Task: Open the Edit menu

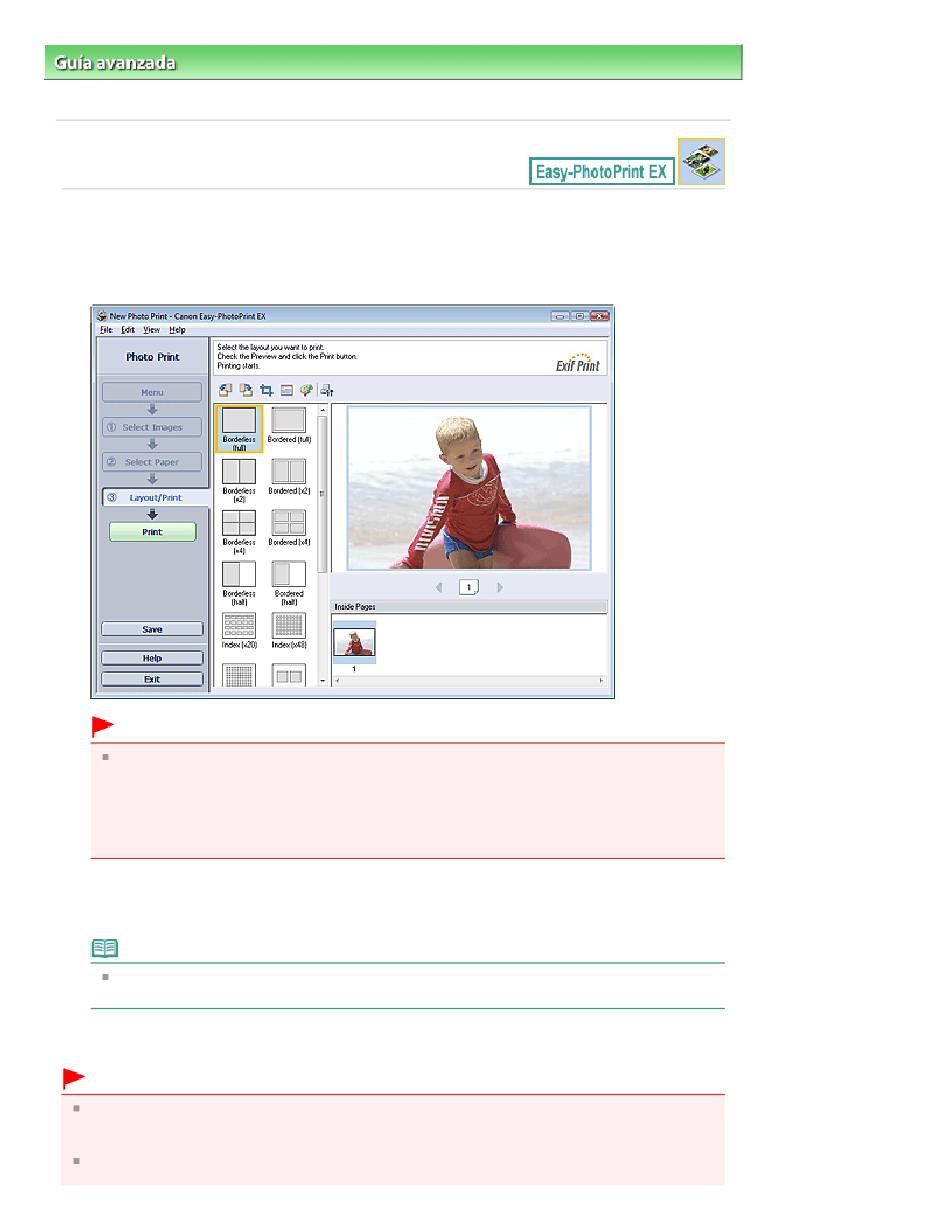Action: (x=128, y=329)
